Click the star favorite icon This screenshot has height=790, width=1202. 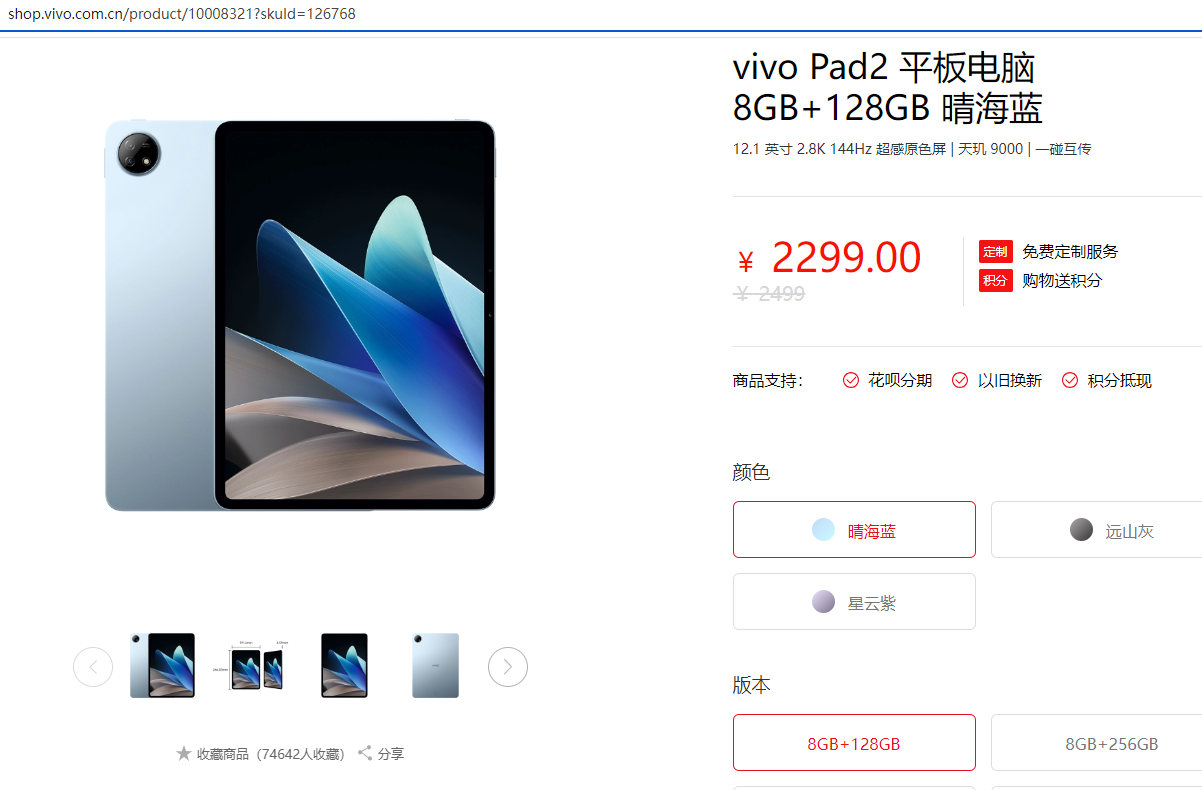click(x=184, y=753)
